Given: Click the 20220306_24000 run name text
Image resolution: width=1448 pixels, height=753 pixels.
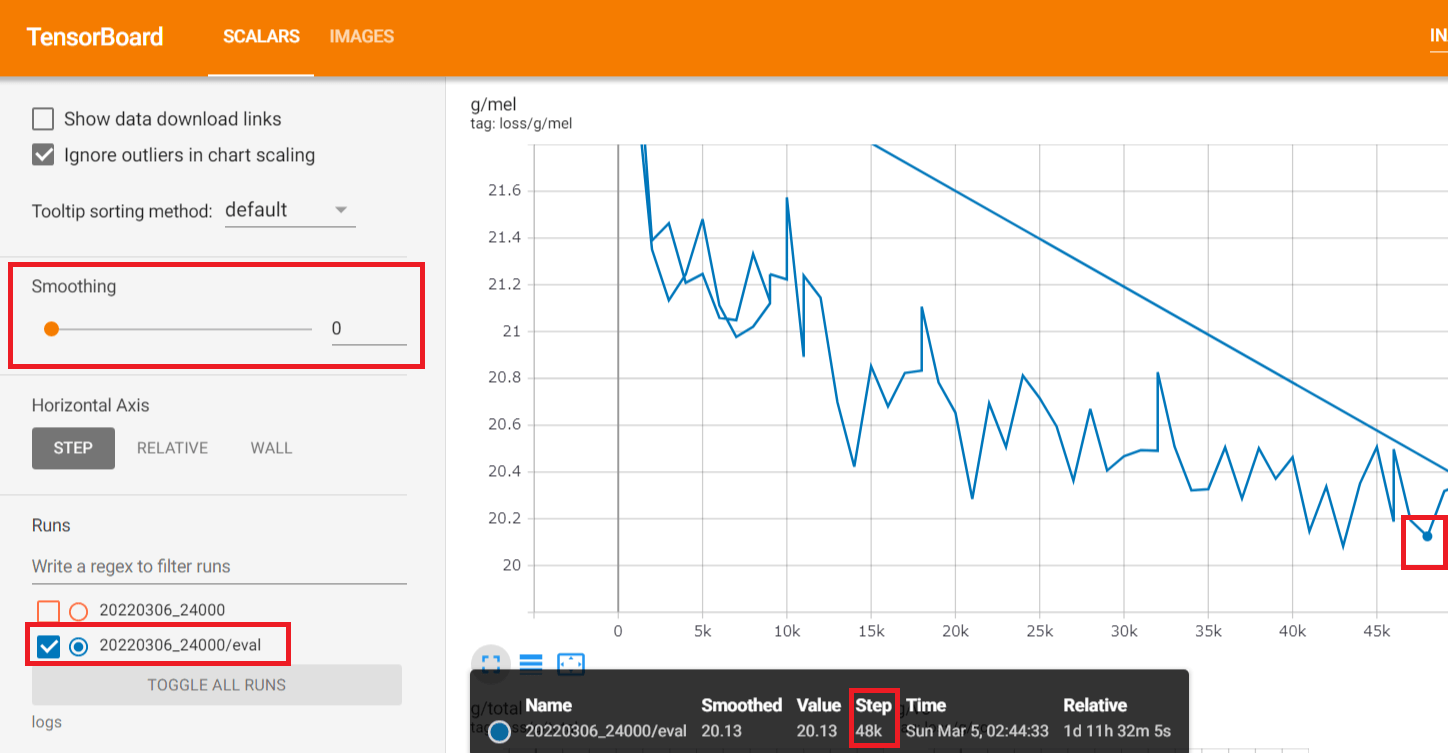Looking at the screenshot, I should 162,610.
